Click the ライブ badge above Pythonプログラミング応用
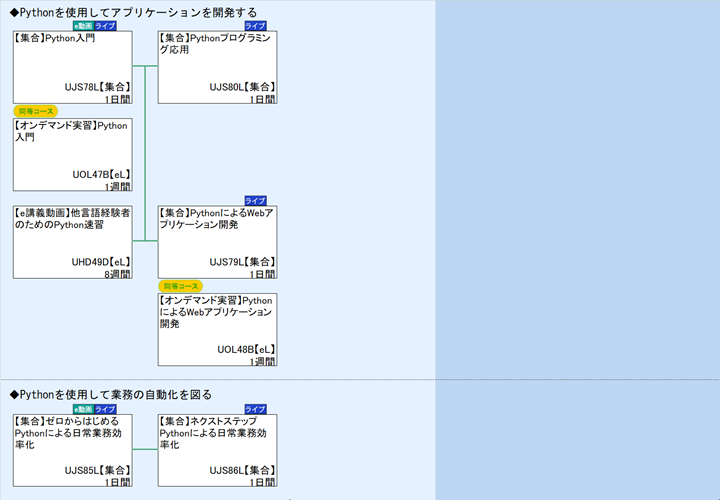Viewport: 720px width, 500px height. 255,25
